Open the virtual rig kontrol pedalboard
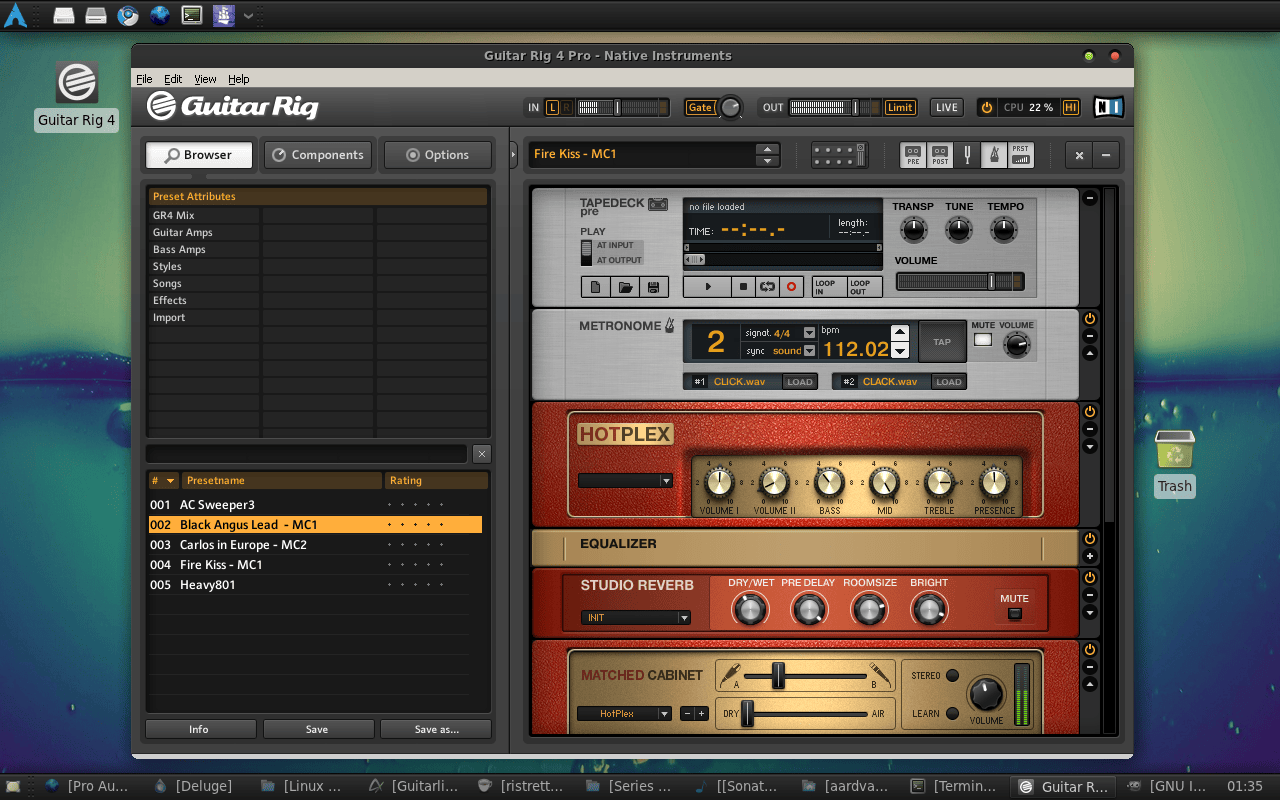1280x800 pixels. [839, 155]
